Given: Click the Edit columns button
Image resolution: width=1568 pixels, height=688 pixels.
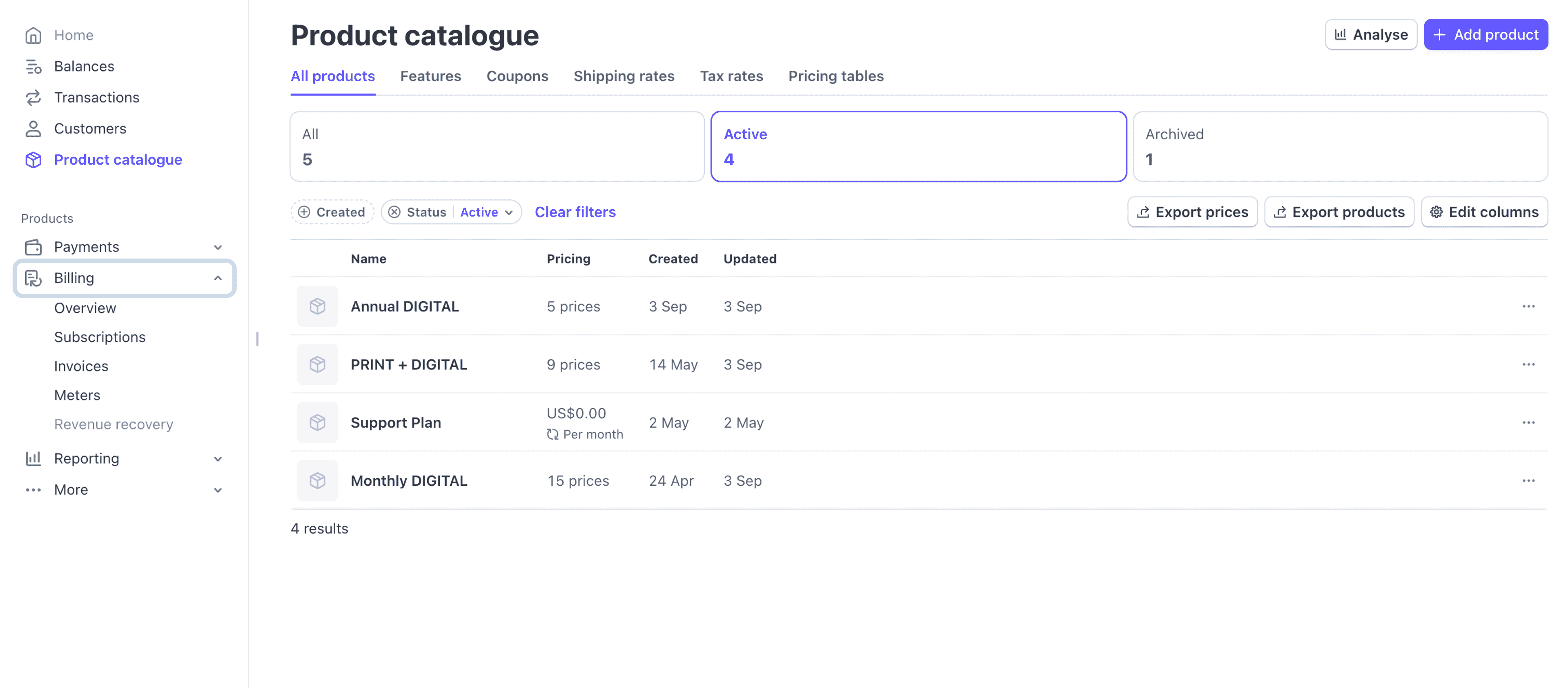Looking at the screenshot, I should (1484, 212).
